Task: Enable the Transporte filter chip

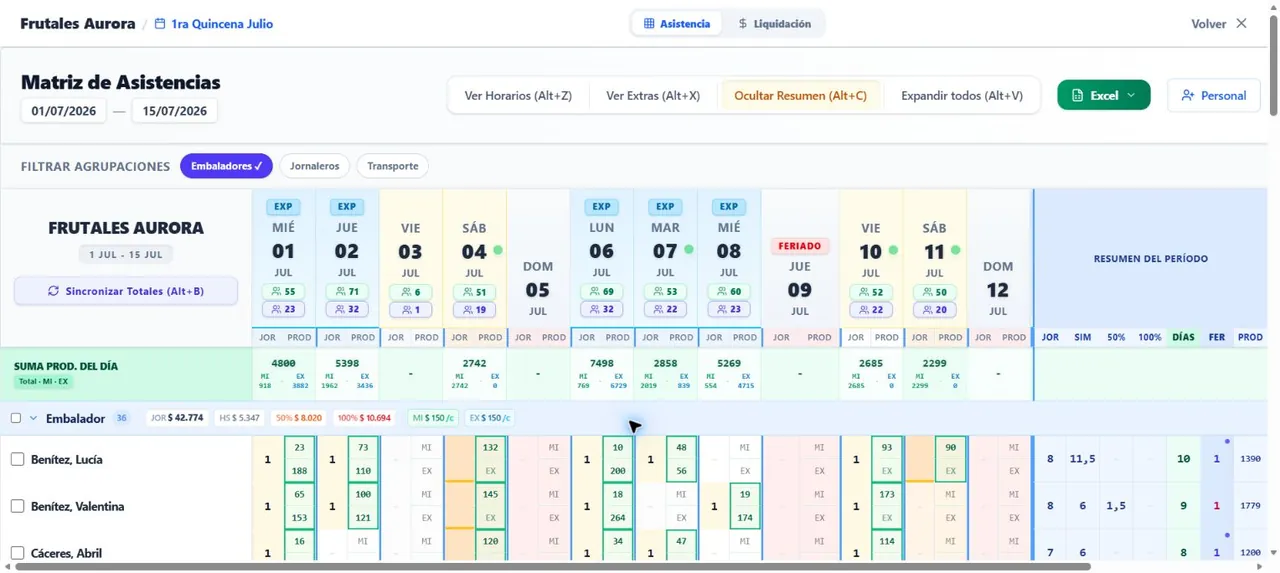Action: 392,166
